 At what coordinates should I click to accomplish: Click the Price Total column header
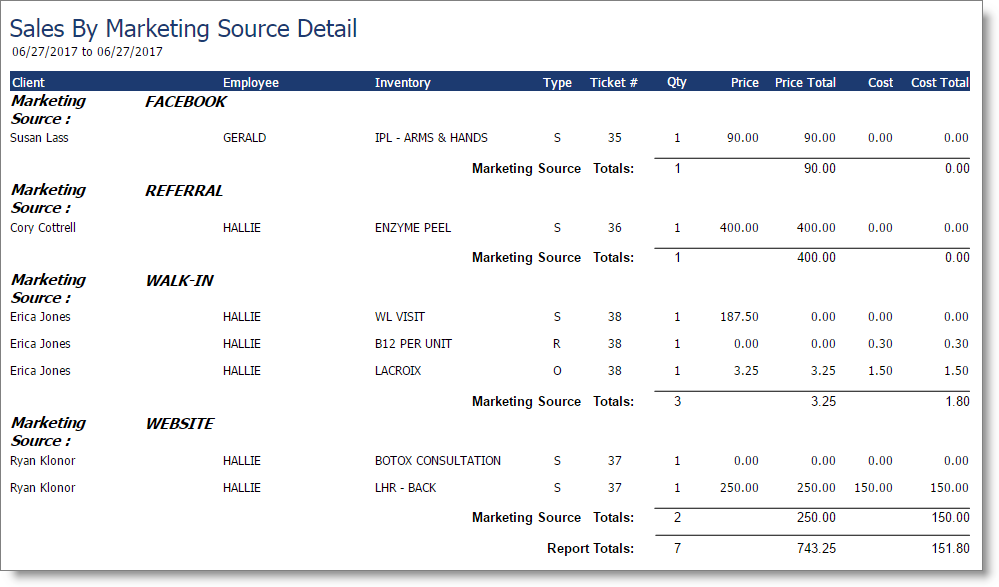click(805, 82)
